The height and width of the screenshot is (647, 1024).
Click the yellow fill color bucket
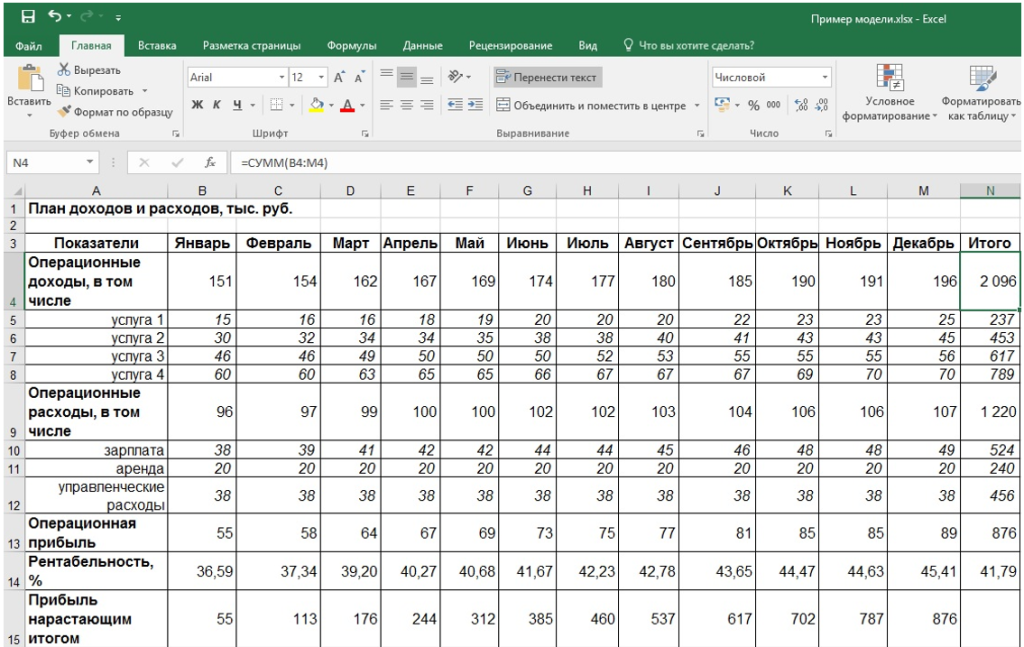(316, 105)
